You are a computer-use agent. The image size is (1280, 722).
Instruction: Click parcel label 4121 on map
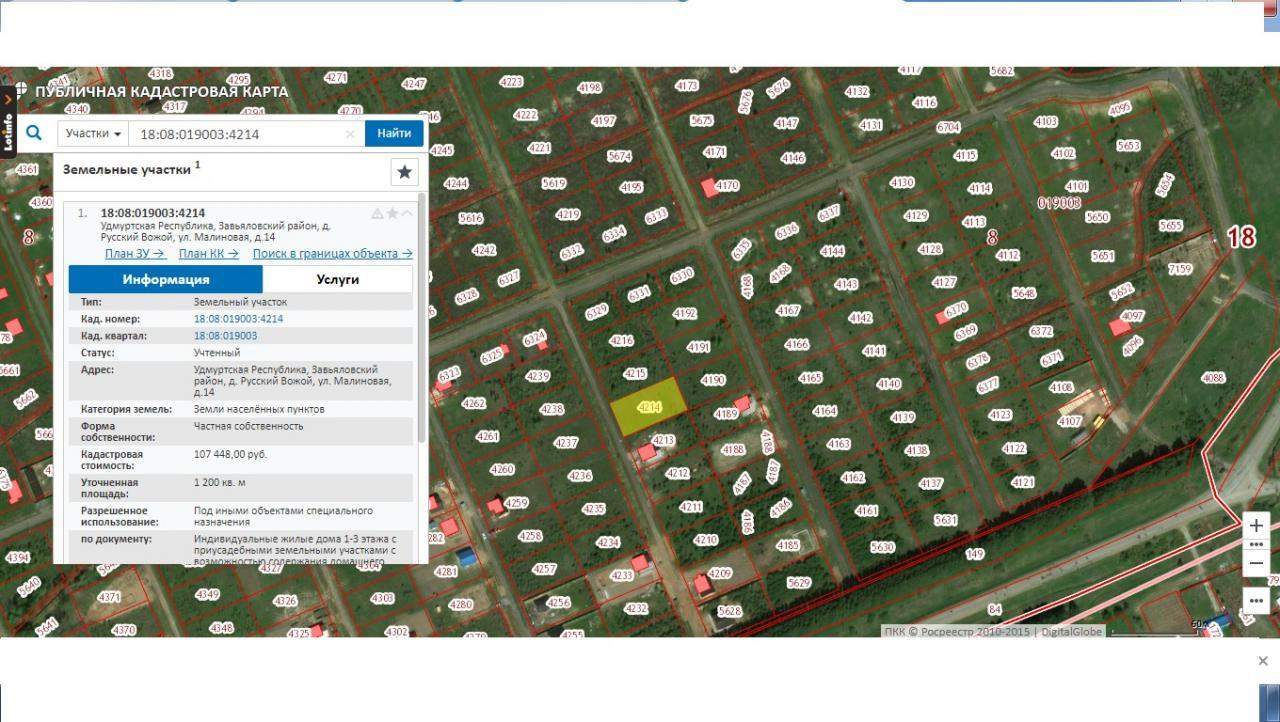(x=1023, y=482)
